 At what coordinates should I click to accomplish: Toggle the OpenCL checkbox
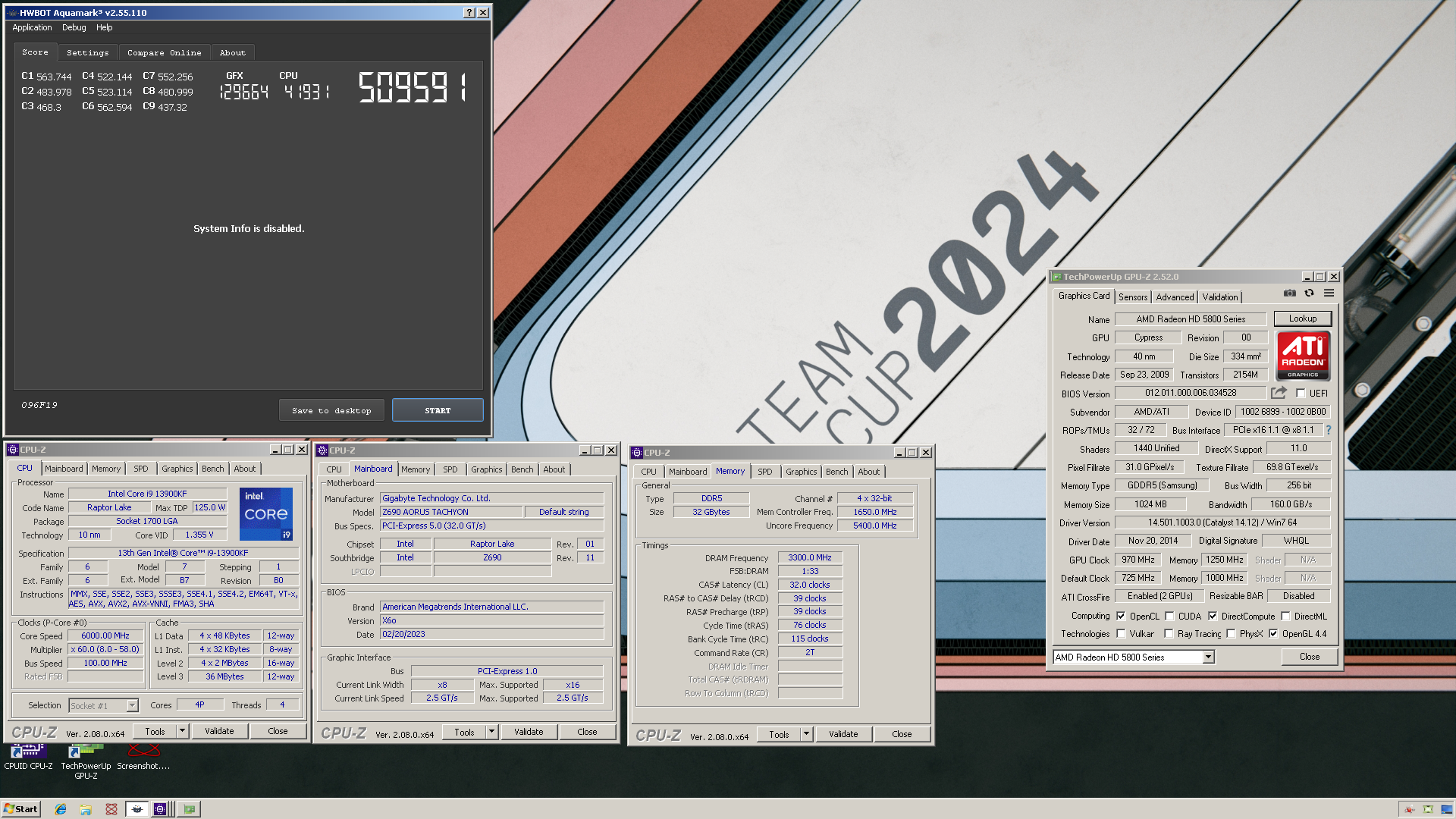[1121, 617]
